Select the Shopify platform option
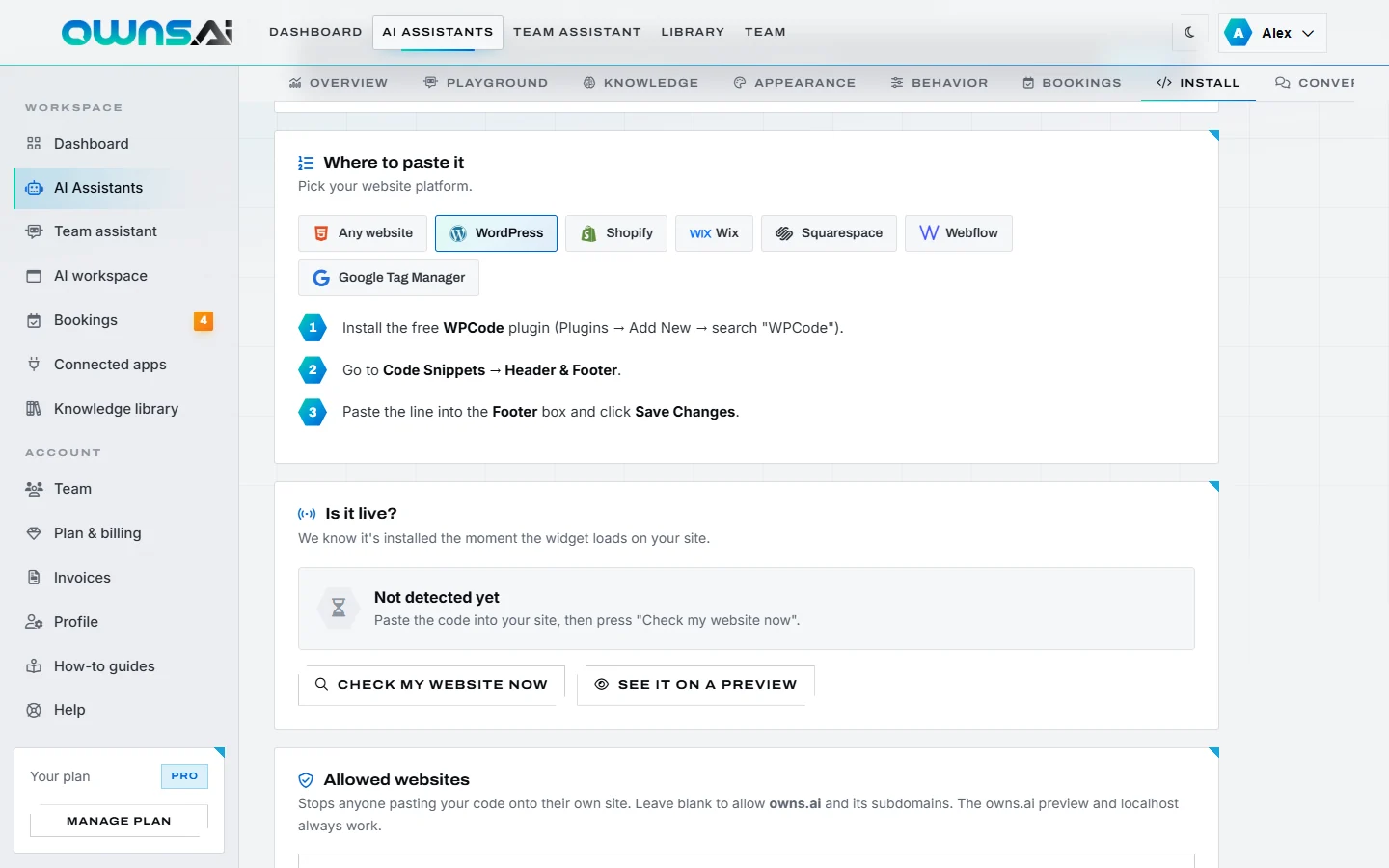 (616, 233)
